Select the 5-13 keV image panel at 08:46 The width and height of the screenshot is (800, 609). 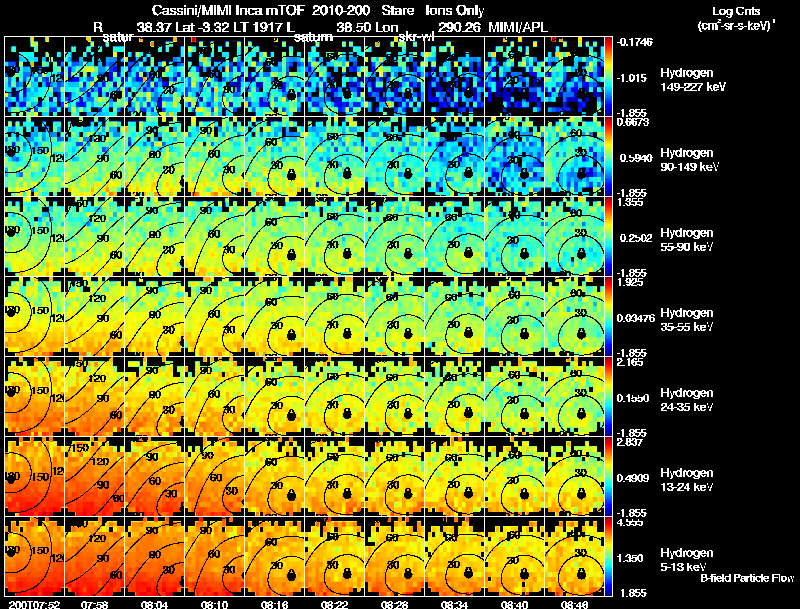[x=574, y=557]
